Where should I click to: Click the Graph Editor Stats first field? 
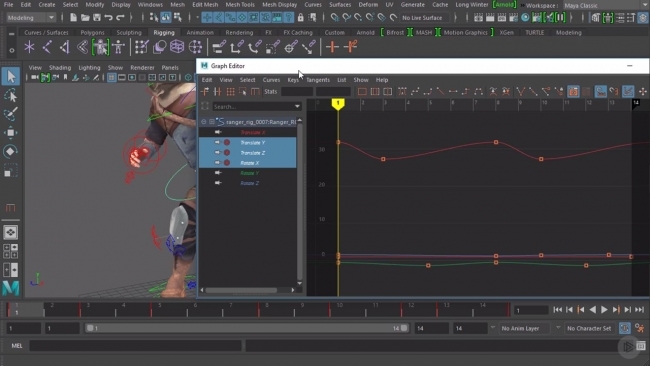[x=297, y=92]
